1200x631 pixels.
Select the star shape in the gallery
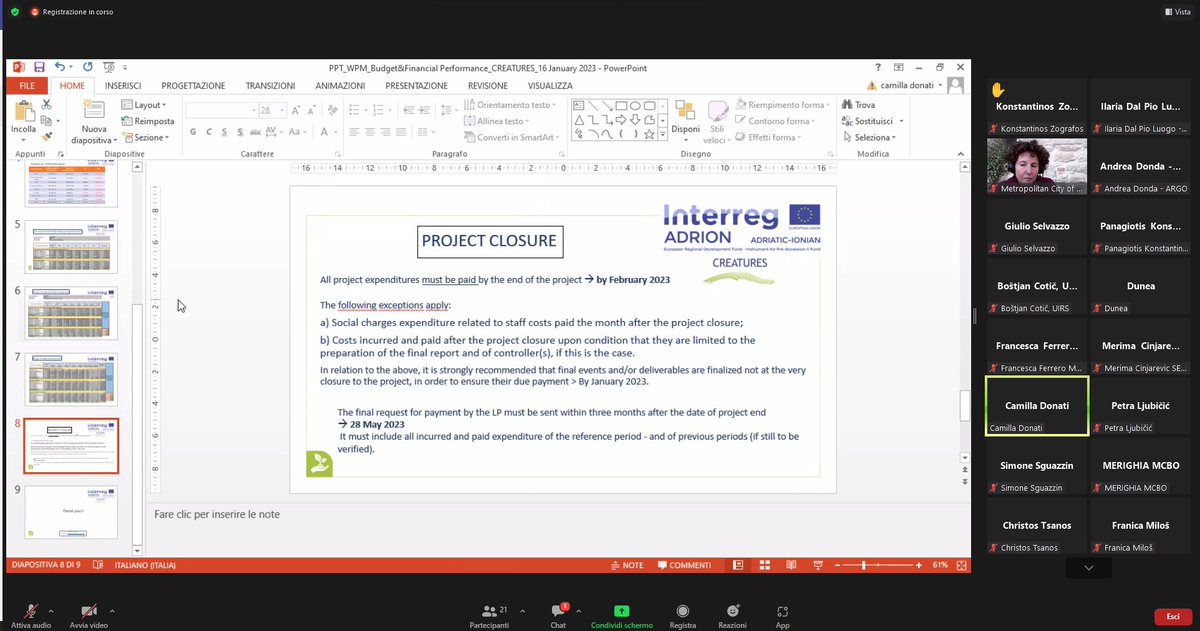point(649,134)
